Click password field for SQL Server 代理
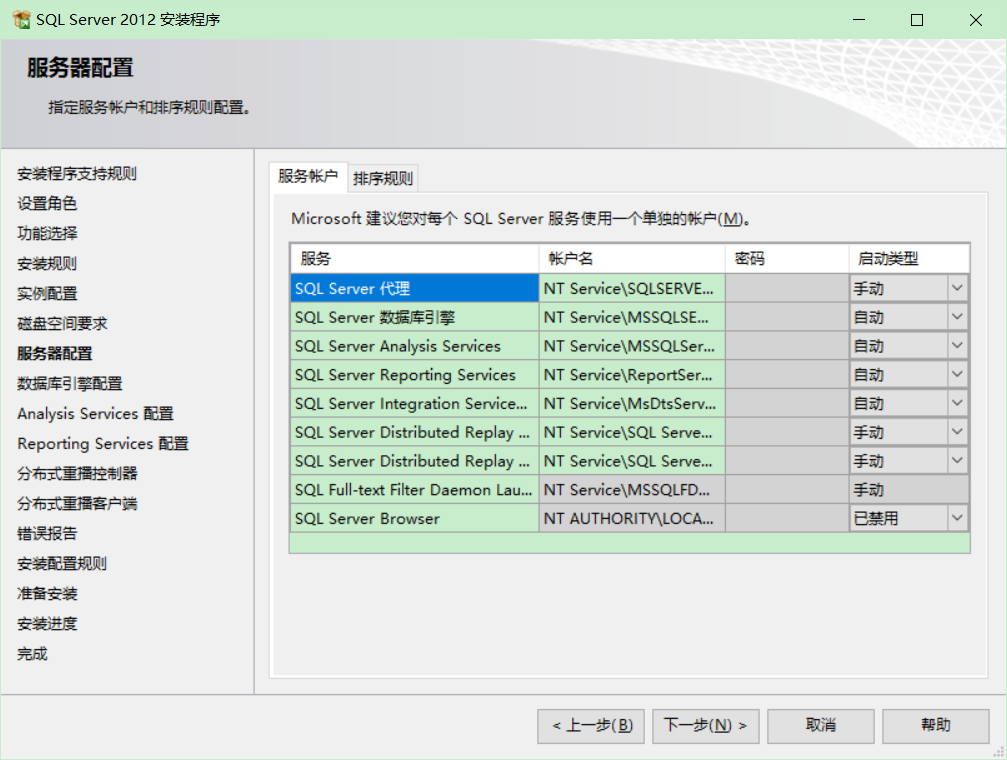Screen dimensions: 1007x760 (787, 288)
